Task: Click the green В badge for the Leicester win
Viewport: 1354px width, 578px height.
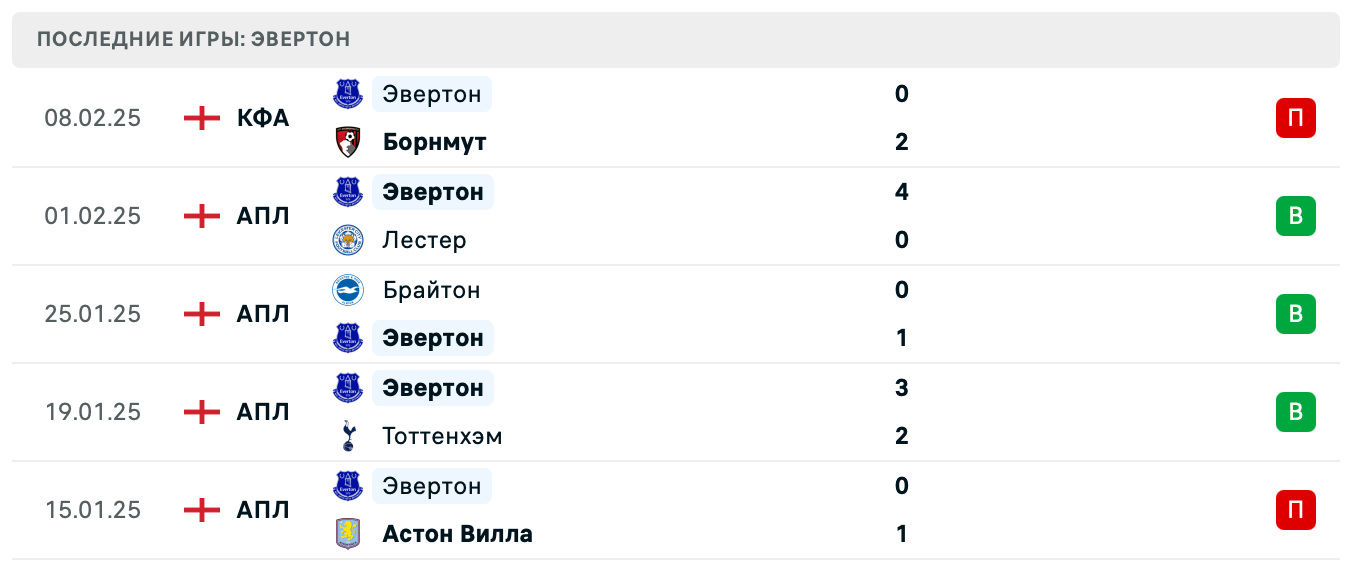Action: [1296, 215]
